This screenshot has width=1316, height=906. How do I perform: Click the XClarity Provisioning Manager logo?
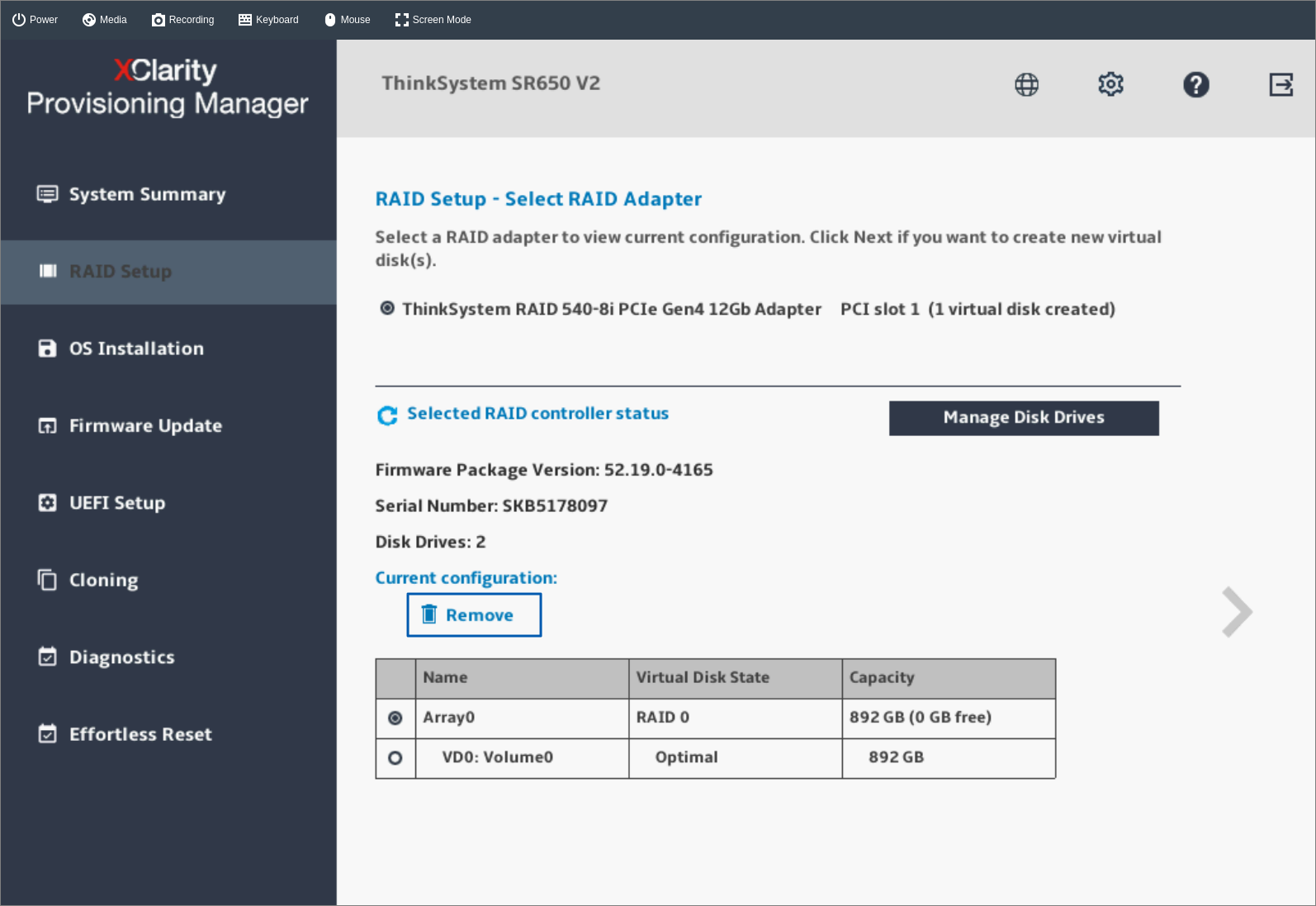[x=168, y=87]
